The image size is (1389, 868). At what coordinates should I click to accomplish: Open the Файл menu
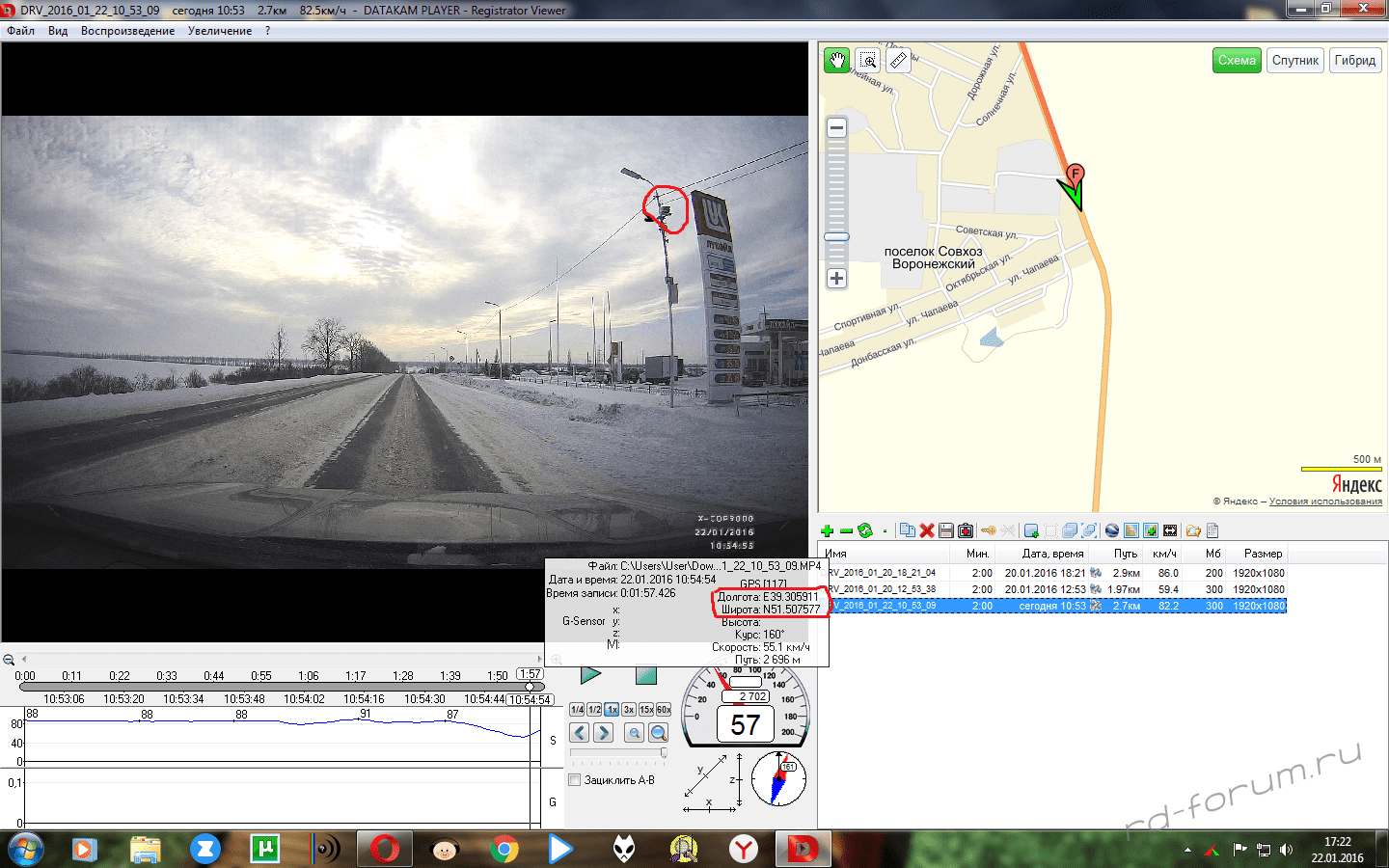pyautogui.click(x=20, y=31)
